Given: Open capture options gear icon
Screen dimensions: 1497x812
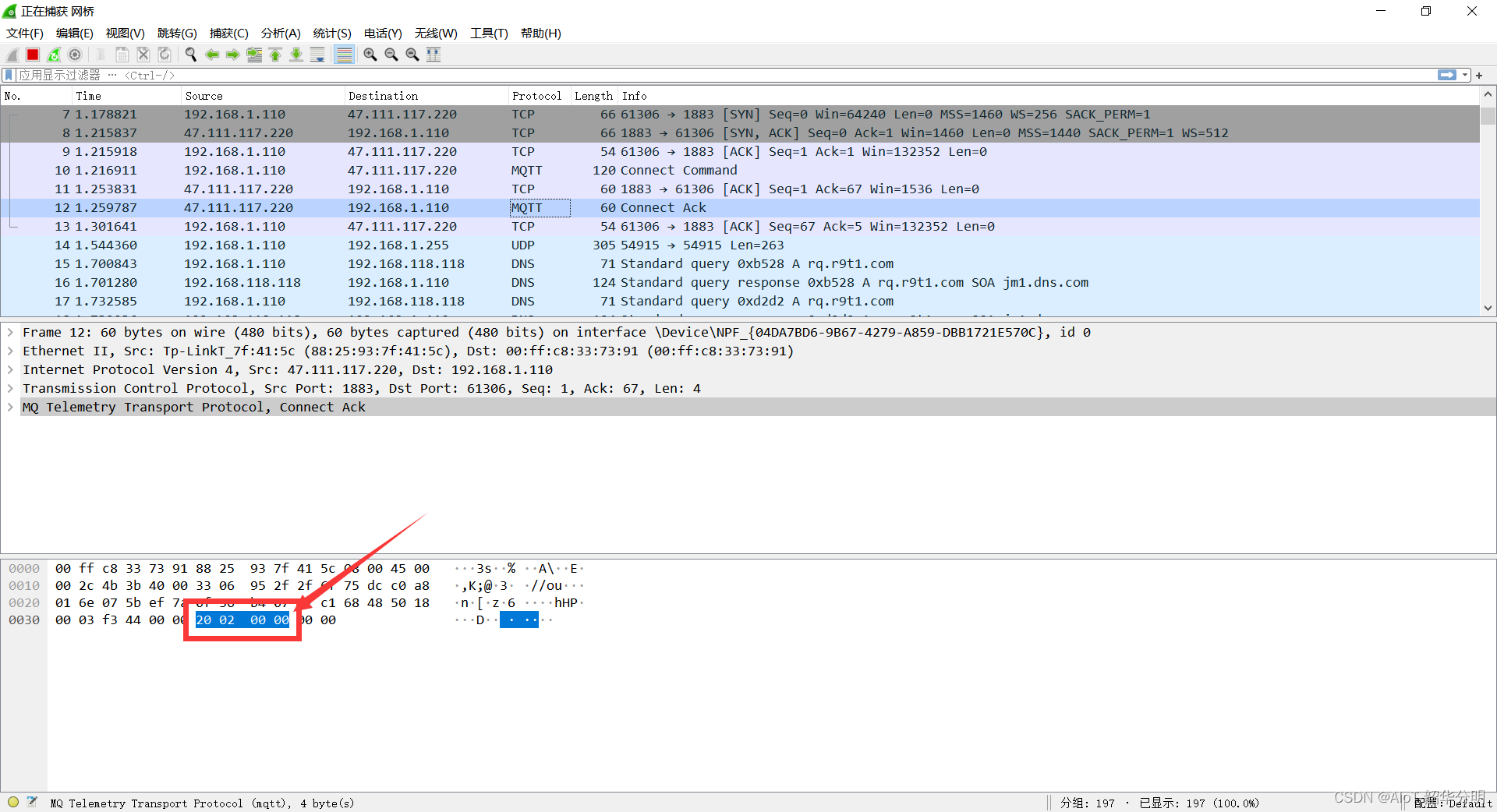Looking at the screenshot, I should click(x=75, y=55).
